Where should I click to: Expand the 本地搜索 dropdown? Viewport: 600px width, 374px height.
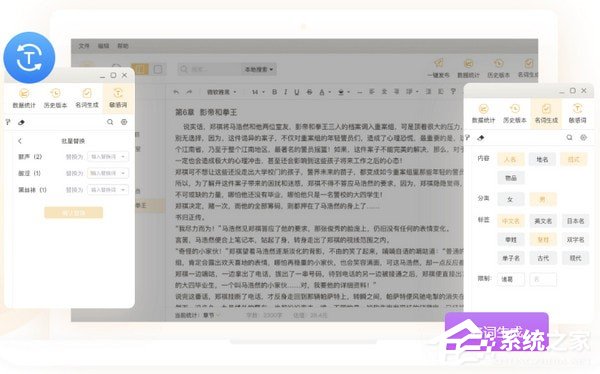(x=259, y=69)
